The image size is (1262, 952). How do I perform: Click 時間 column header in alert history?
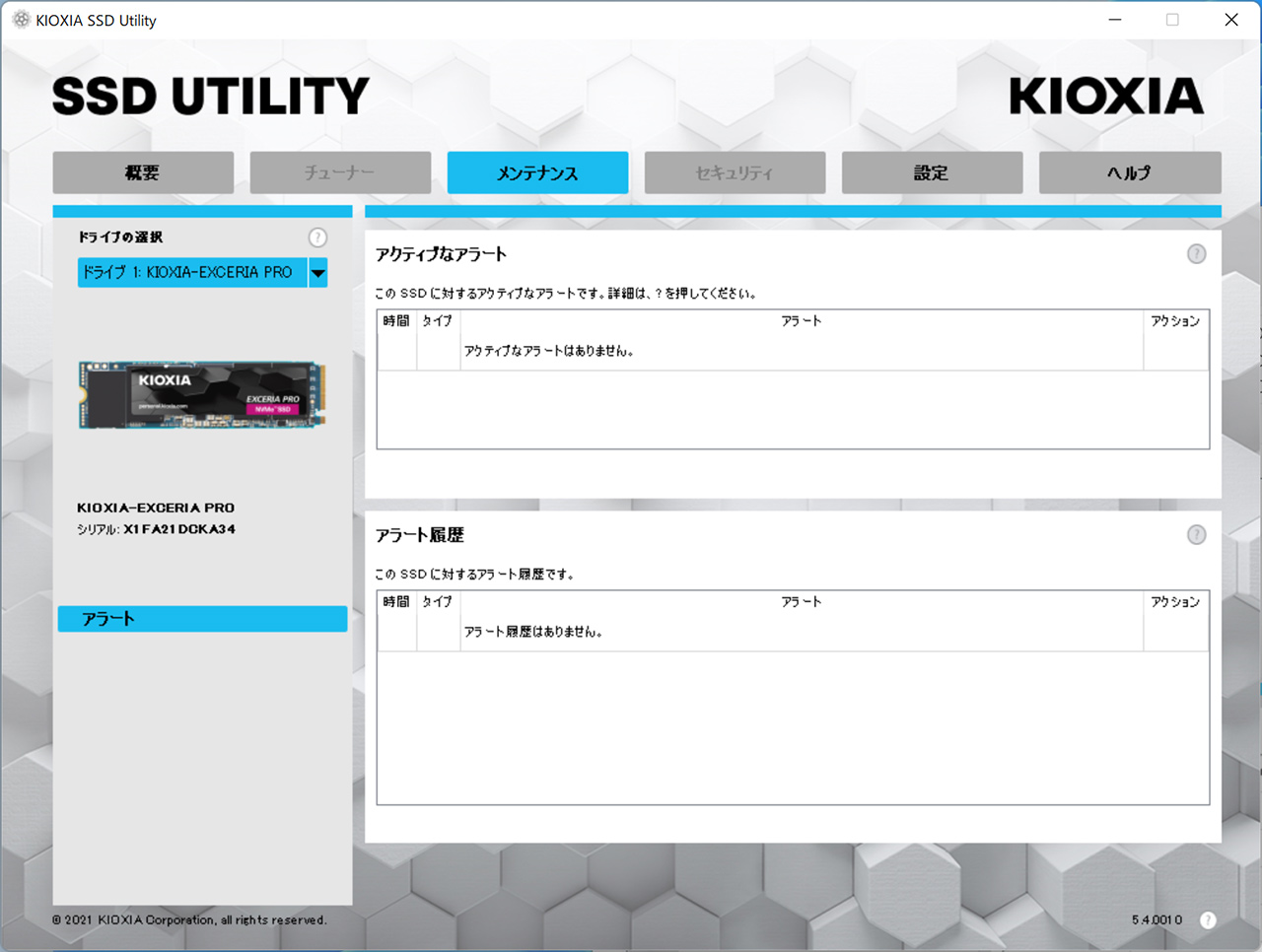[x=396, y=602]
